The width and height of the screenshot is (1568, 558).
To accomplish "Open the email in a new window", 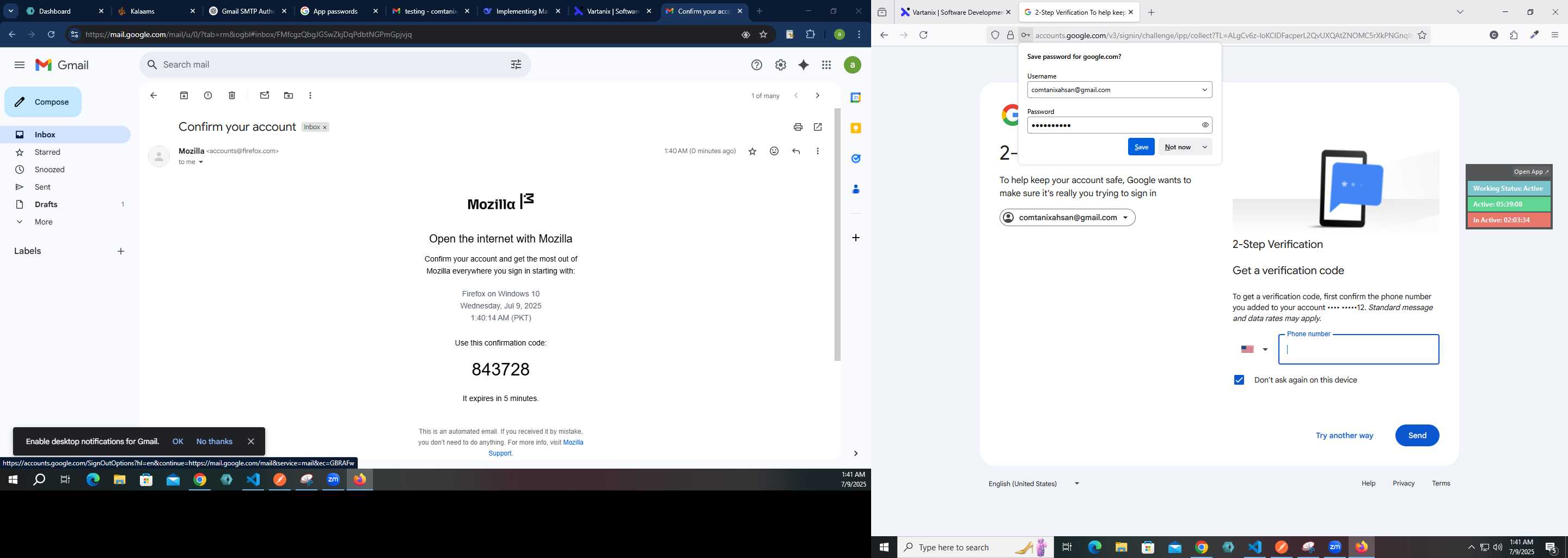I will click(817, 127).
